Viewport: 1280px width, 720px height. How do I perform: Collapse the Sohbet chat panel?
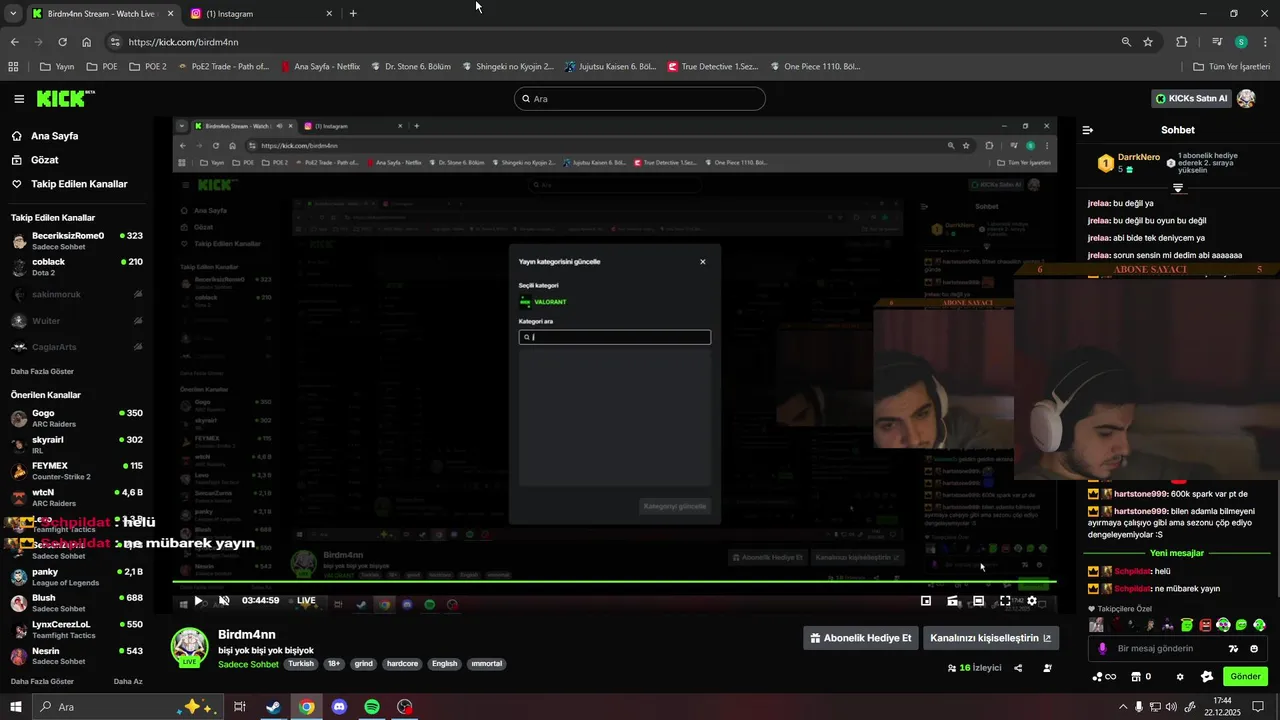[x=1088, y=130]
